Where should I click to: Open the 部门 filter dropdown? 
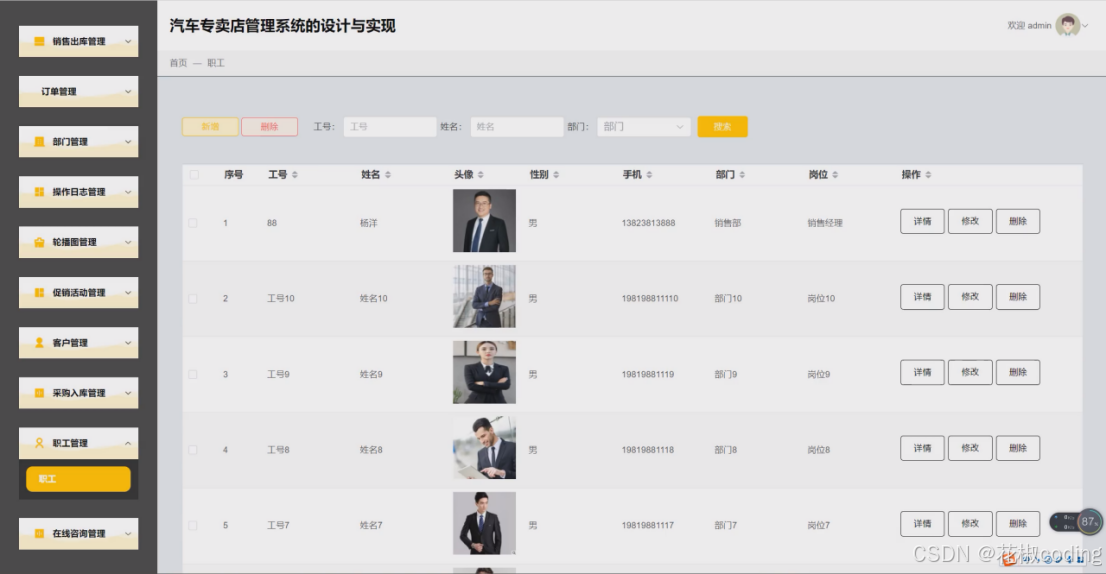click(643, 127)
